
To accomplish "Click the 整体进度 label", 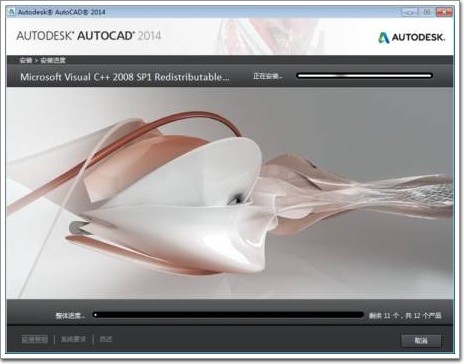I will pyautogui.click(x=70, y=315).
